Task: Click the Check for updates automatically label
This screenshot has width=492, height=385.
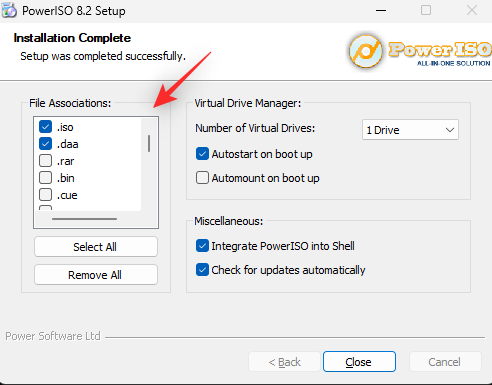Action: pyautogui.click(x=288, y=270)
